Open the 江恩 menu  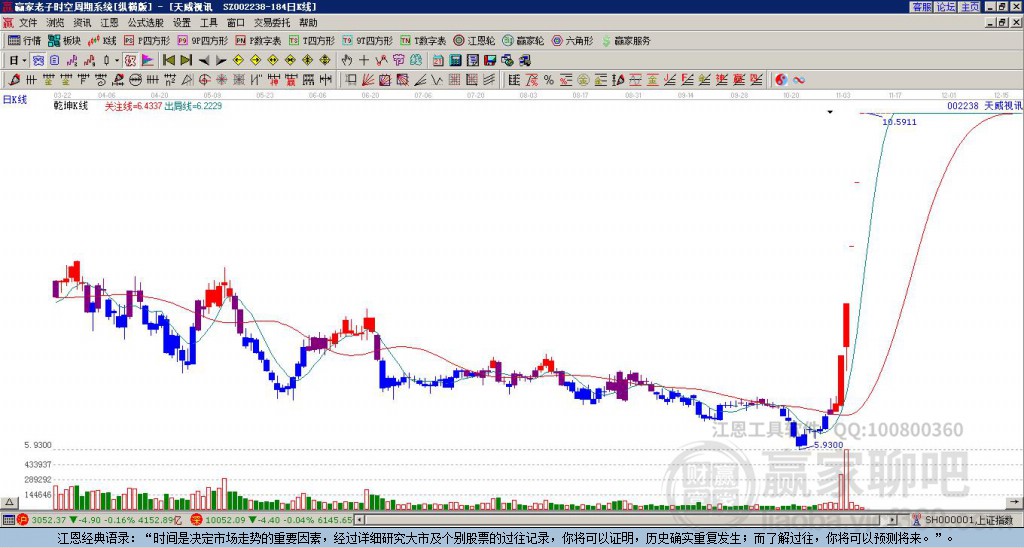pyautogui.click(x=110, y=23)
